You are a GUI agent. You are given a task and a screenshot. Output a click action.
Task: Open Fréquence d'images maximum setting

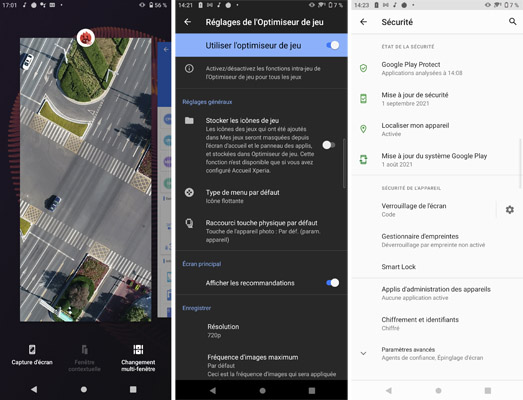click(262, 365)
